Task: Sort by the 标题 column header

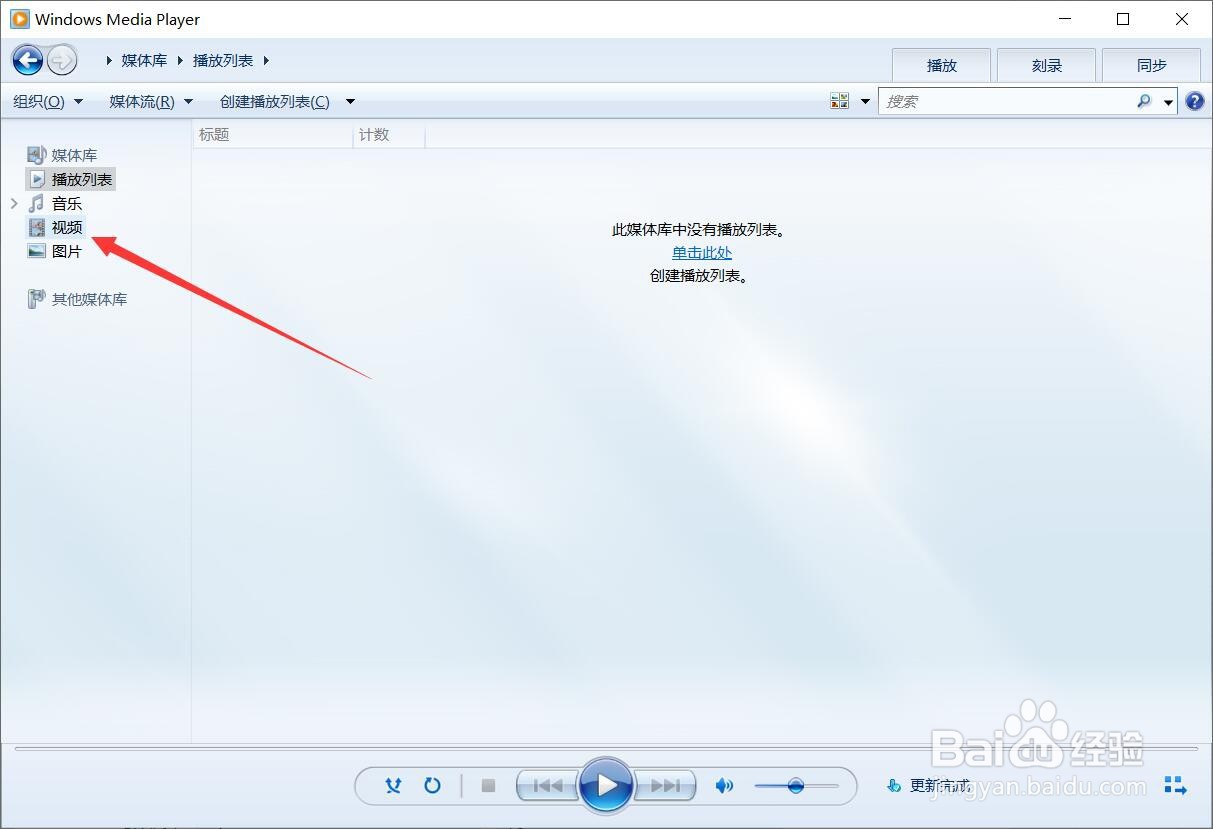Action: coord(272,135)
